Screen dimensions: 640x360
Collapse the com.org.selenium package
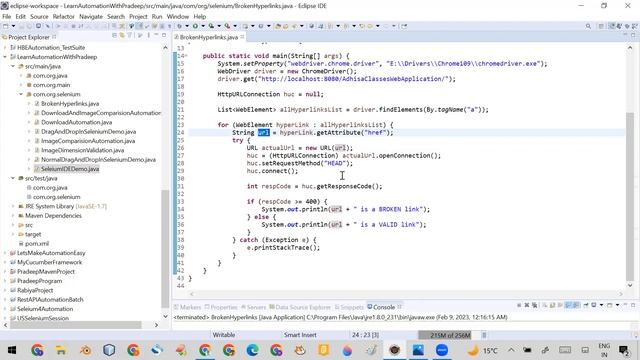(21, 94)
